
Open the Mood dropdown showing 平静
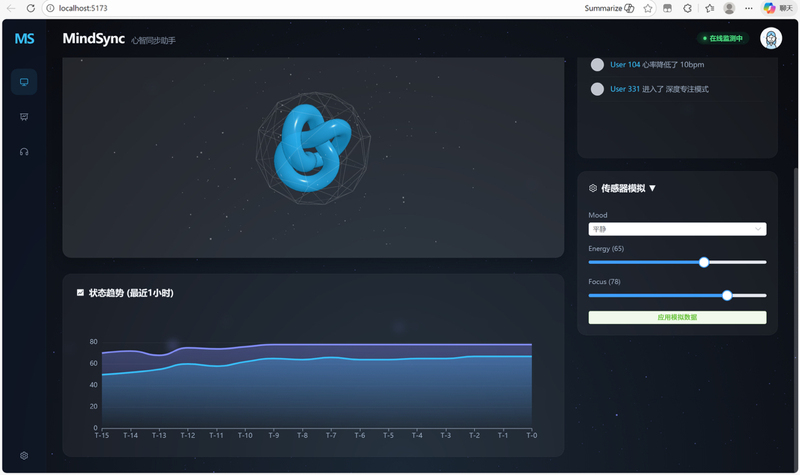[x=677, y=229]
